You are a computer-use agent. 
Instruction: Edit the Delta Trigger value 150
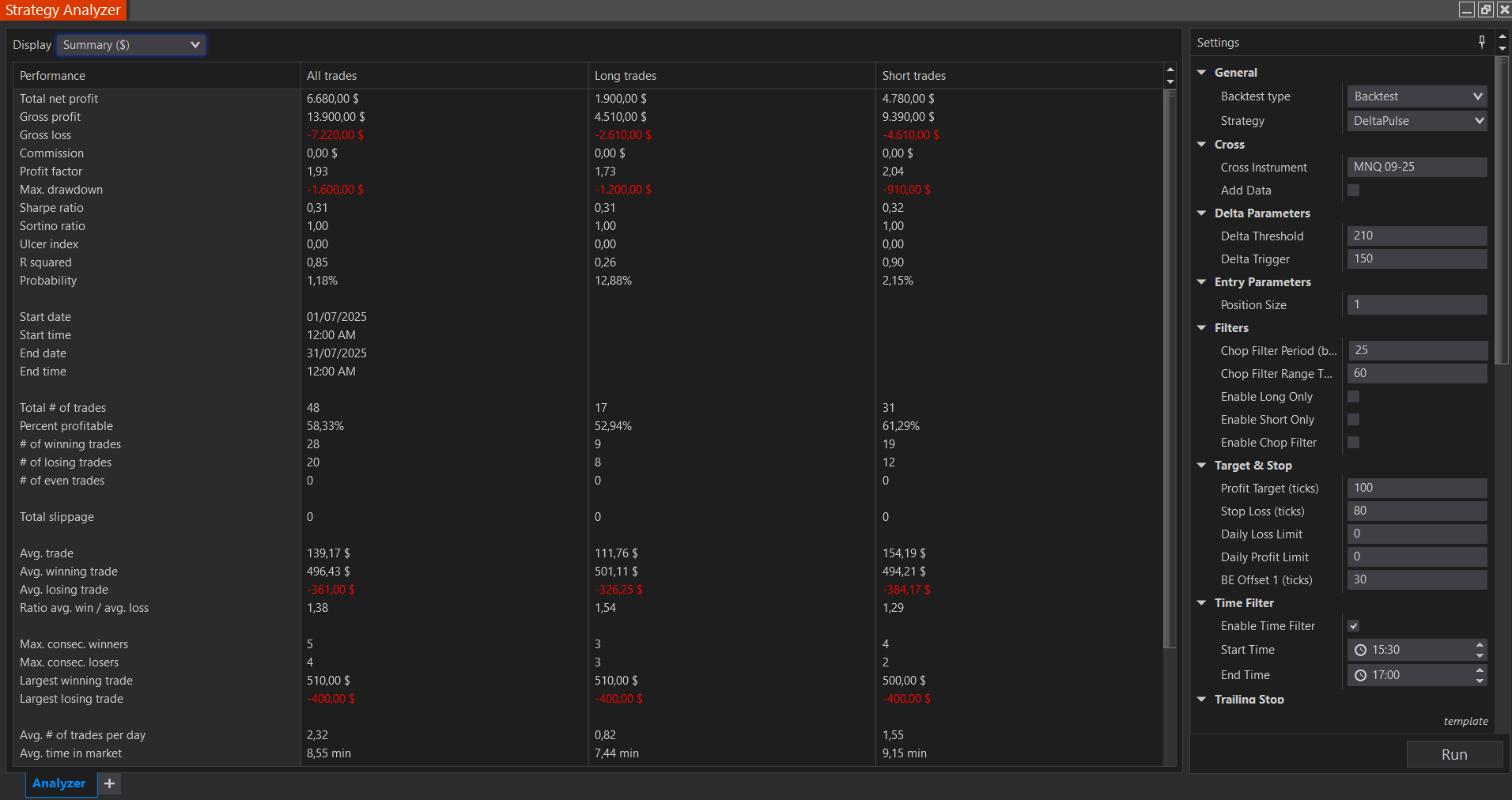(1417, 258)
